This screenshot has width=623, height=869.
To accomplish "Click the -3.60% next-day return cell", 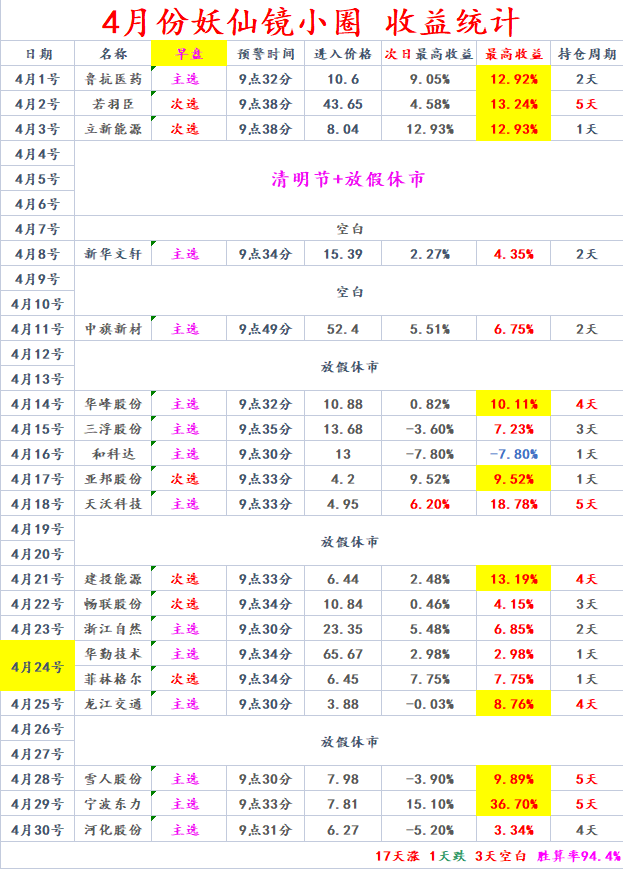I will pos(429,429).
